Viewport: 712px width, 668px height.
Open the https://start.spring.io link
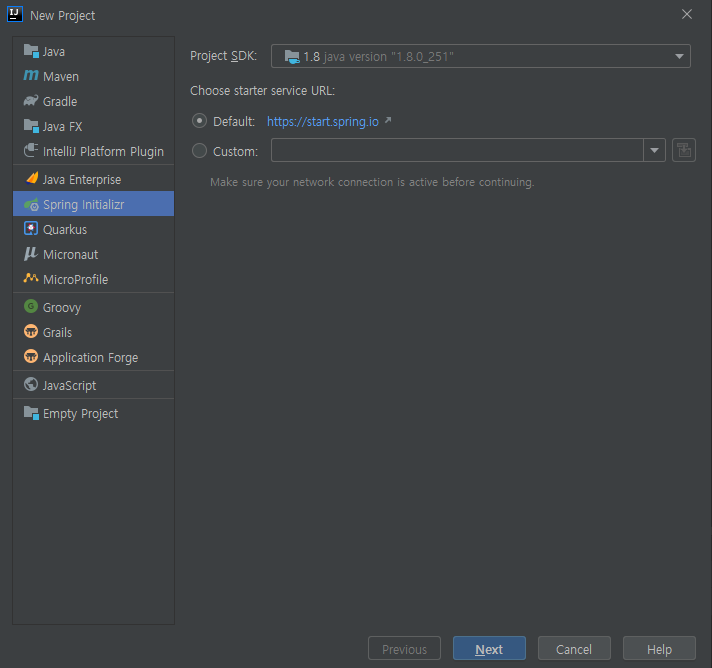tap(322, 122)
